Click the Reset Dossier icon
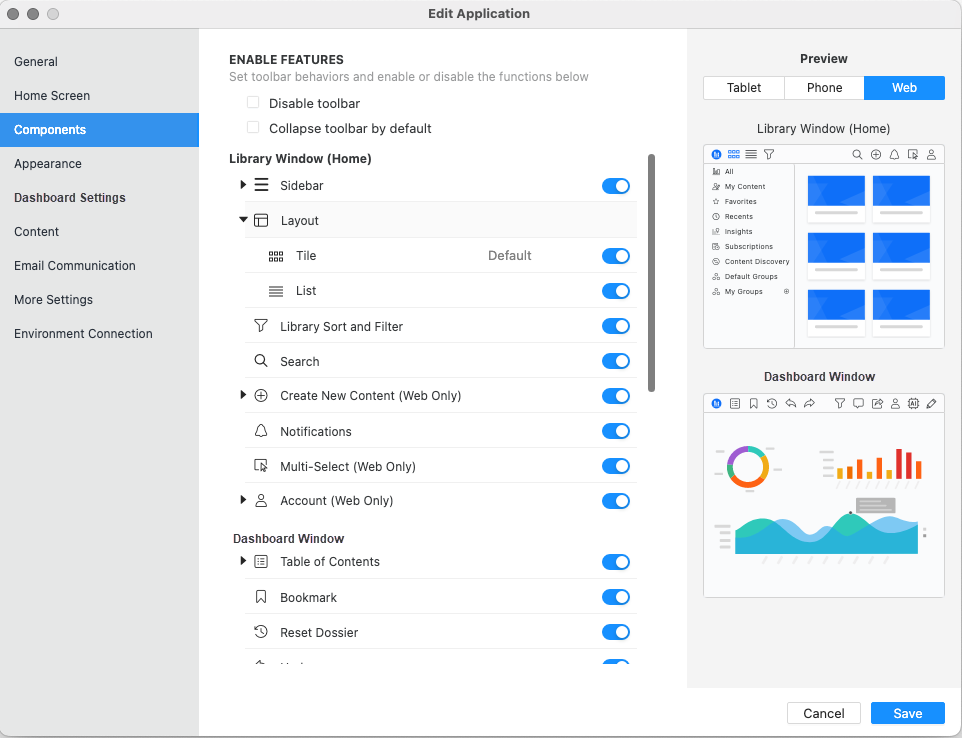This screenshot has width=962, height=738. pos(261,632)
